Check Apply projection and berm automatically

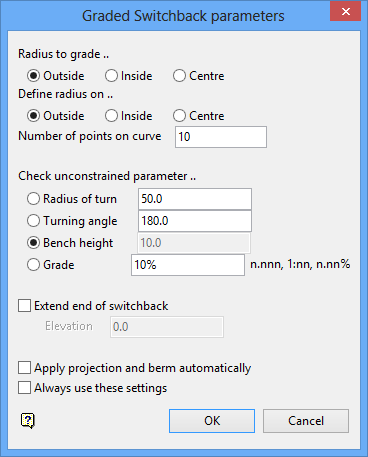pos(134,368)
